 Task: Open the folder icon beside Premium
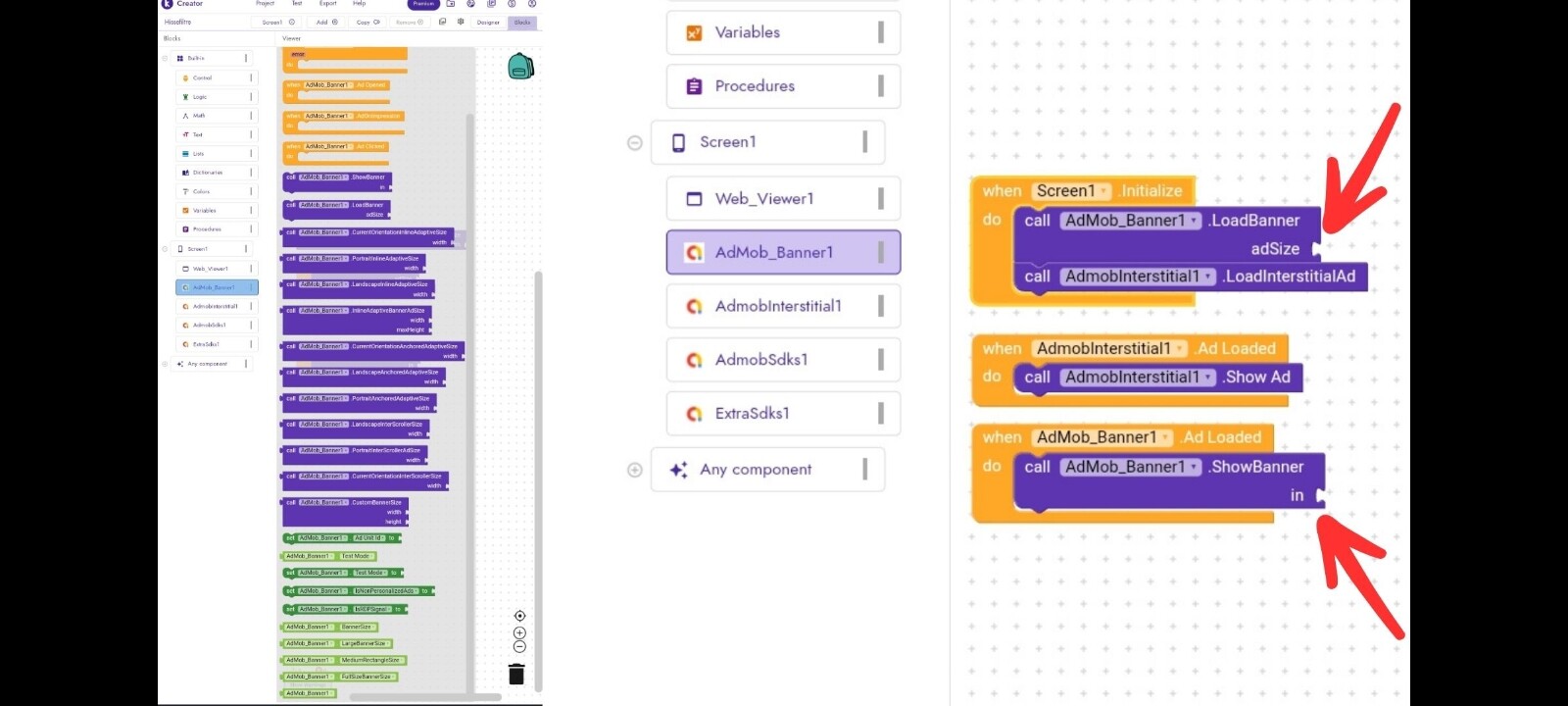click(451, 4)
